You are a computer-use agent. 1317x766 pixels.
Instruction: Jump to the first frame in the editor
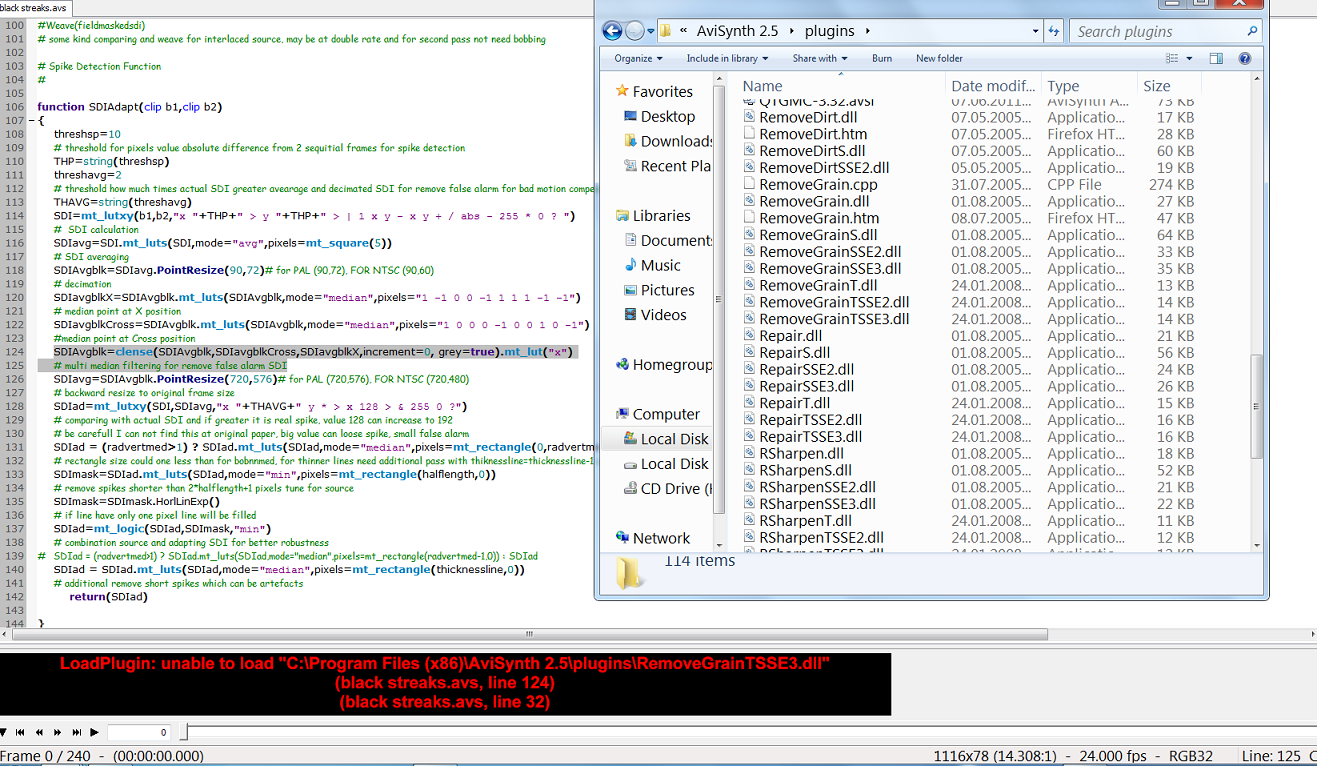pos(19,733)
